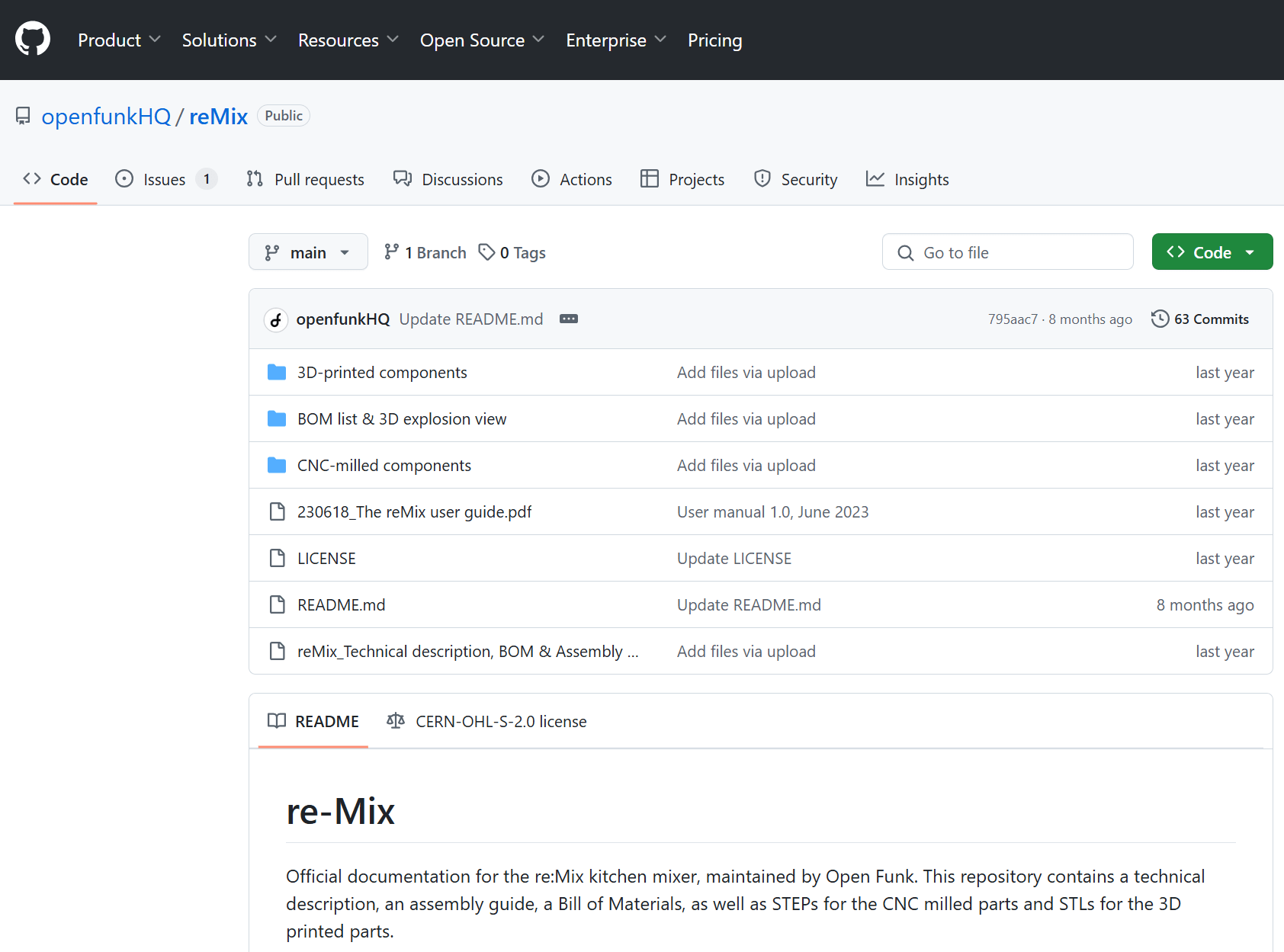The height and width of the screenshot is (952, 1284).
Task: Click the CNC-milled components folder icon
Action: (x=277, y=465)
